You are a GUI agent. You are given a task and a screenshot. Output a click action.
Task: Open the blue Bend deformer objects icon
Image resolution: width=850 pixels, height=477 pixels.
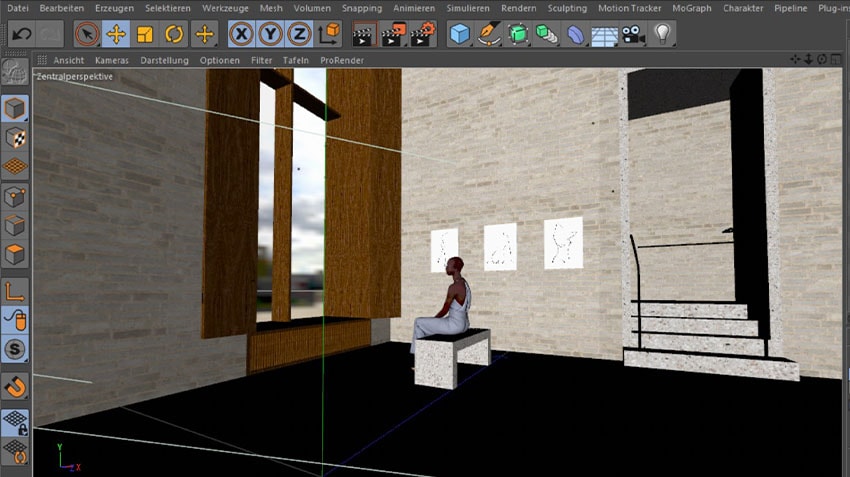click(576, 34)
